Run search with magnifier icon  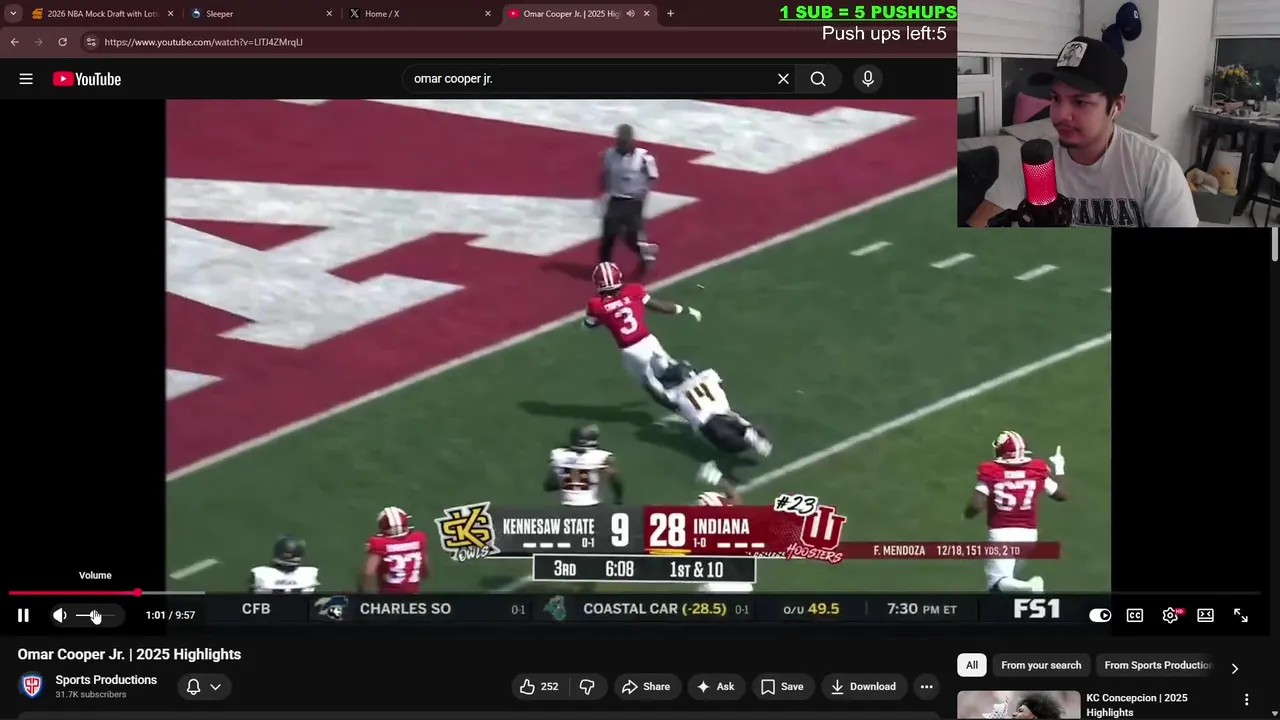click(x=818, y=79)
